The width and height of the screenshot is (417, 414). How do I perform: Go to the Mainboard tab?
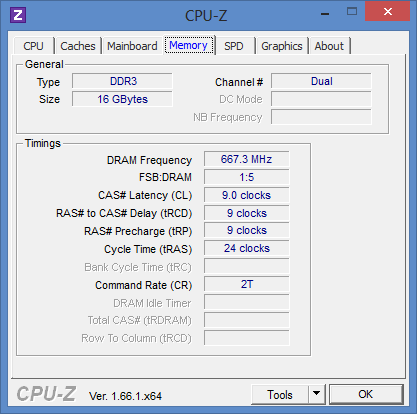132,46
